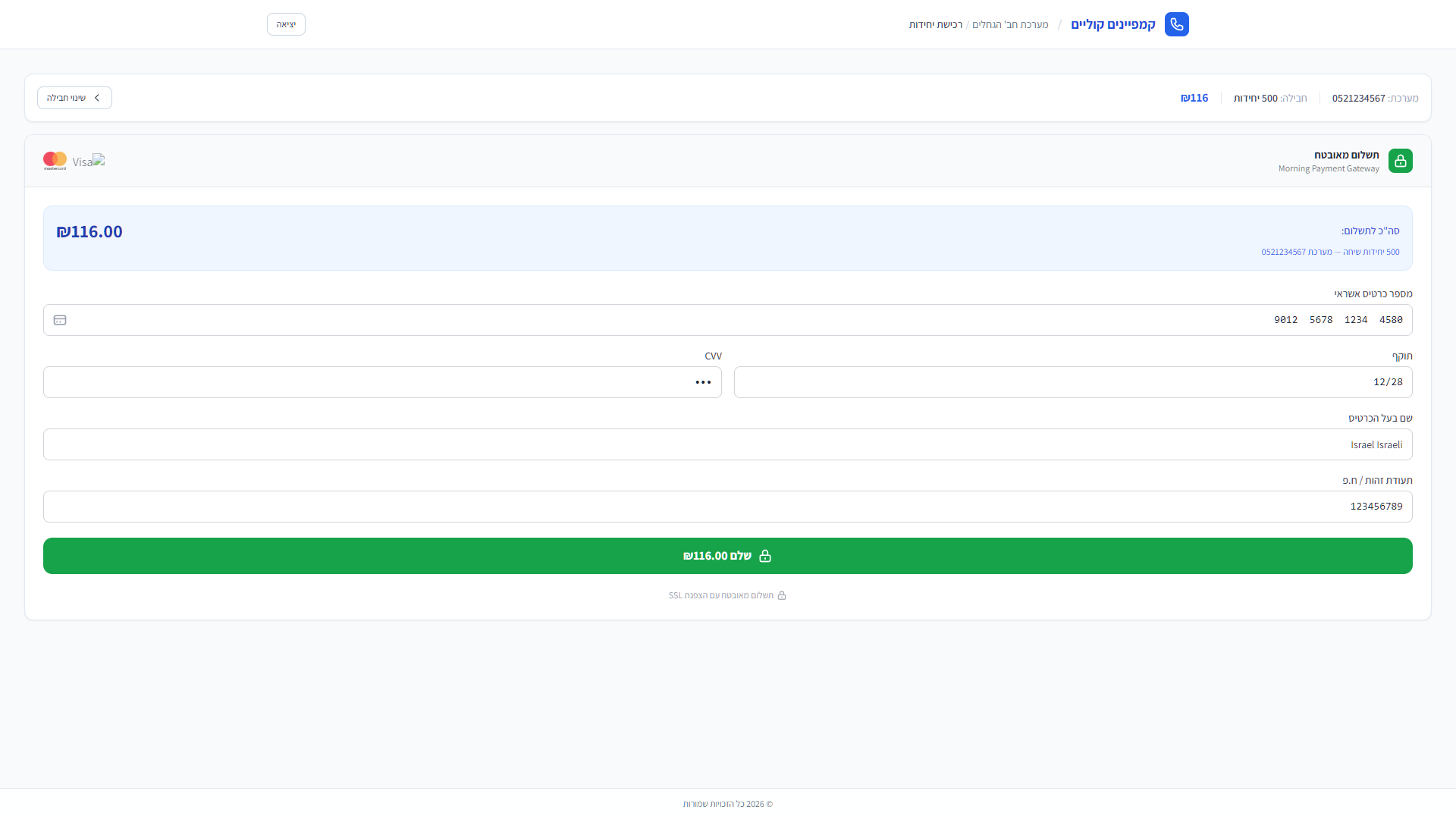Click the Mastercard logo icon
This screenshot has height=819, width=1456.
(55, 161)
